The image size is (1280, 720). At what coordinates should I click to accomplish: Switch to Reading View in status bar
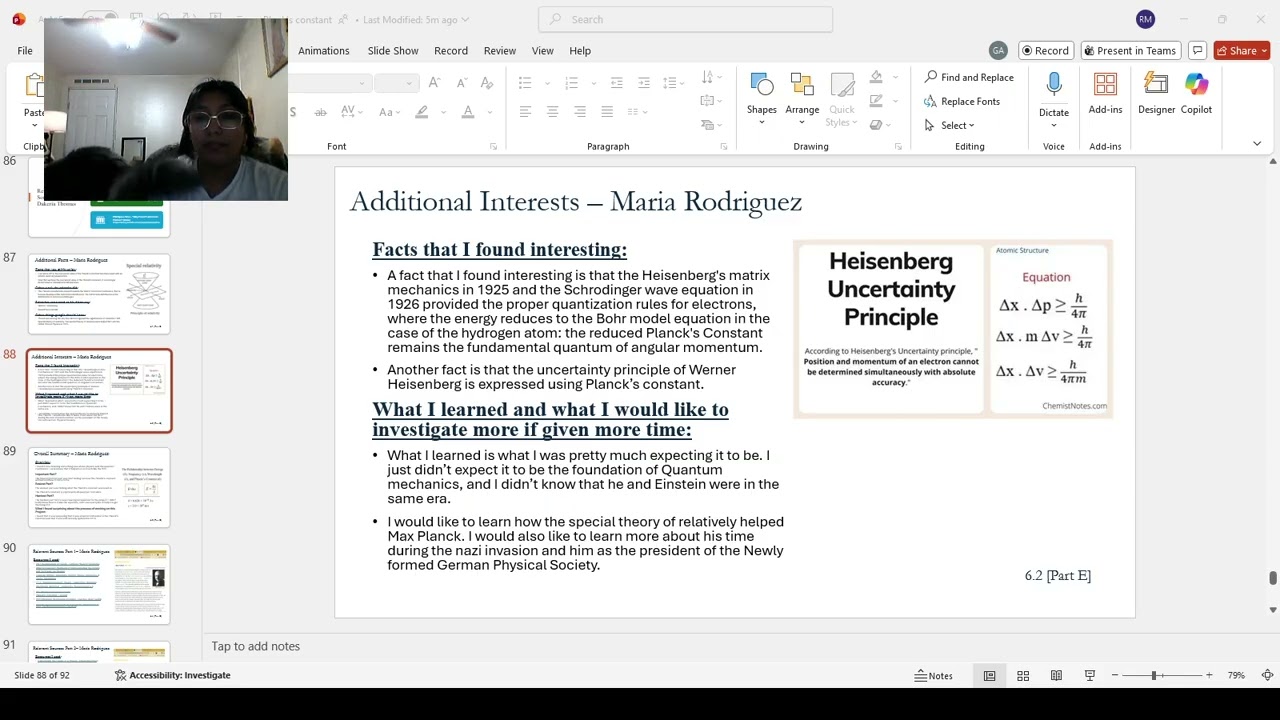(x=1056, y=676)
